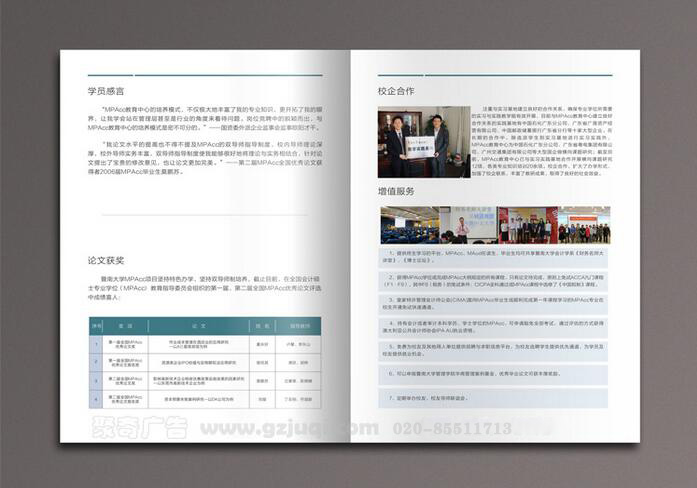The height and width of the screenshot is (488, 697).
Task: Open the two men holding plaque photo
Action: point(409,142)
